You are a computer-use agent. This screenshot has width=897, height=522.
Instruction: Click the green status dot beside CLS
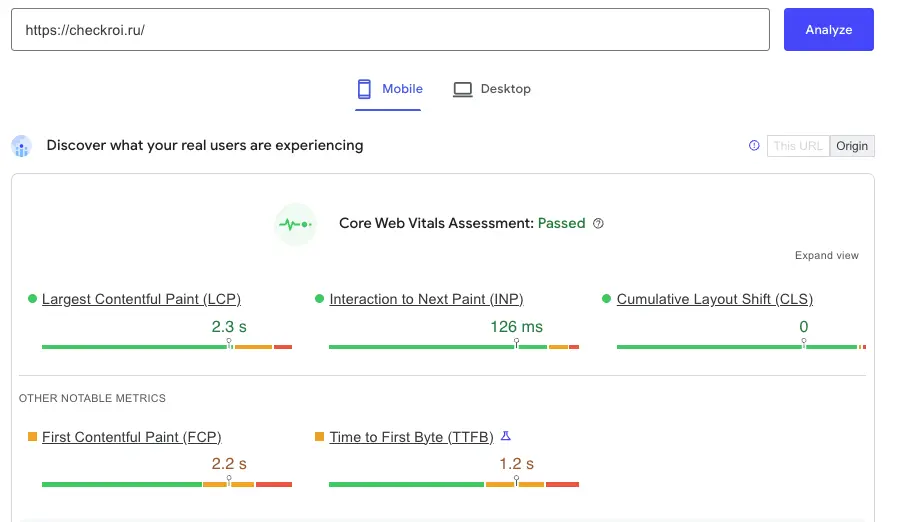point(606,298)
